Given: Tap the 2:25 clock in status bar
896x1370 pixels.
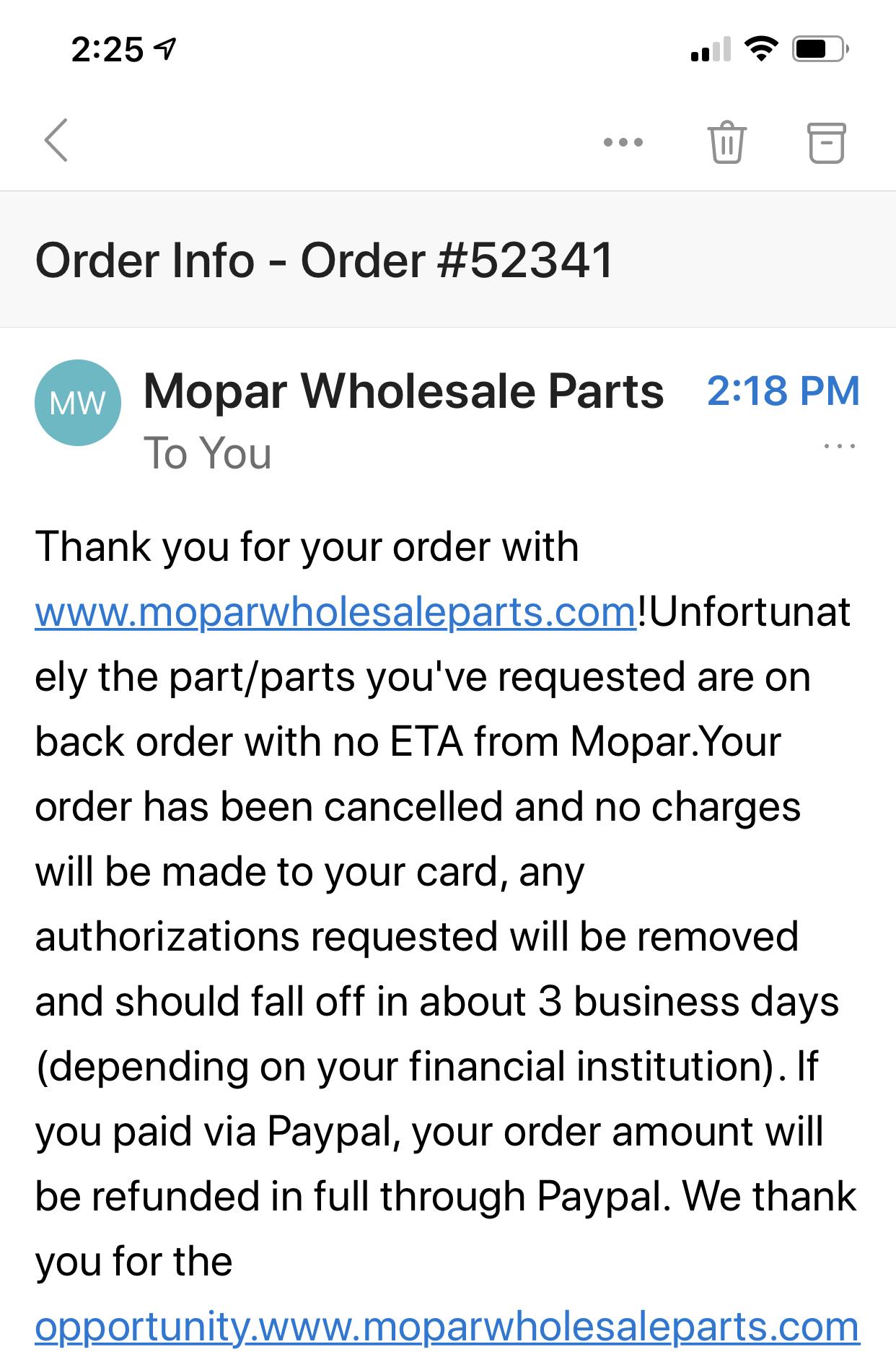Looking at the screenshot, I should [107, 50].
